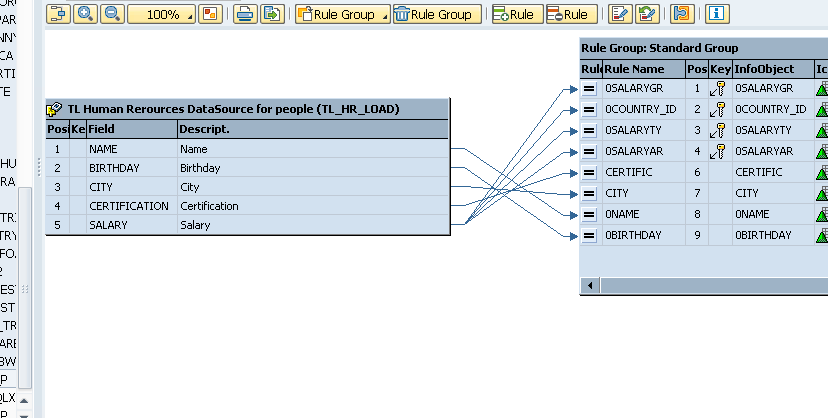The width and height of the screenshot is (828, 418).
Task: Click the TL_HR_LOAD DataSource title bar
Action: (x=248, y=109)
